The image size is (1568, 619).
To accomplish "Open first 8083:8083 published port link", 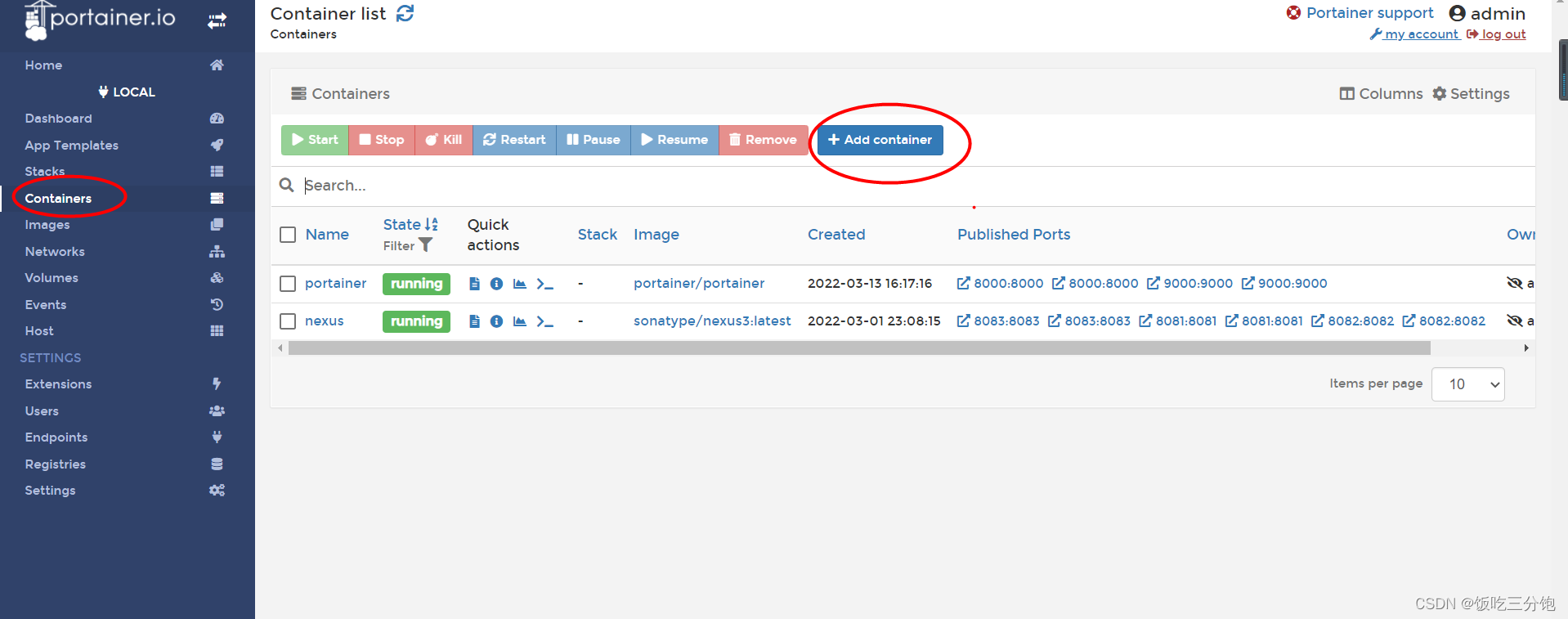I will (x=998, y=321).
